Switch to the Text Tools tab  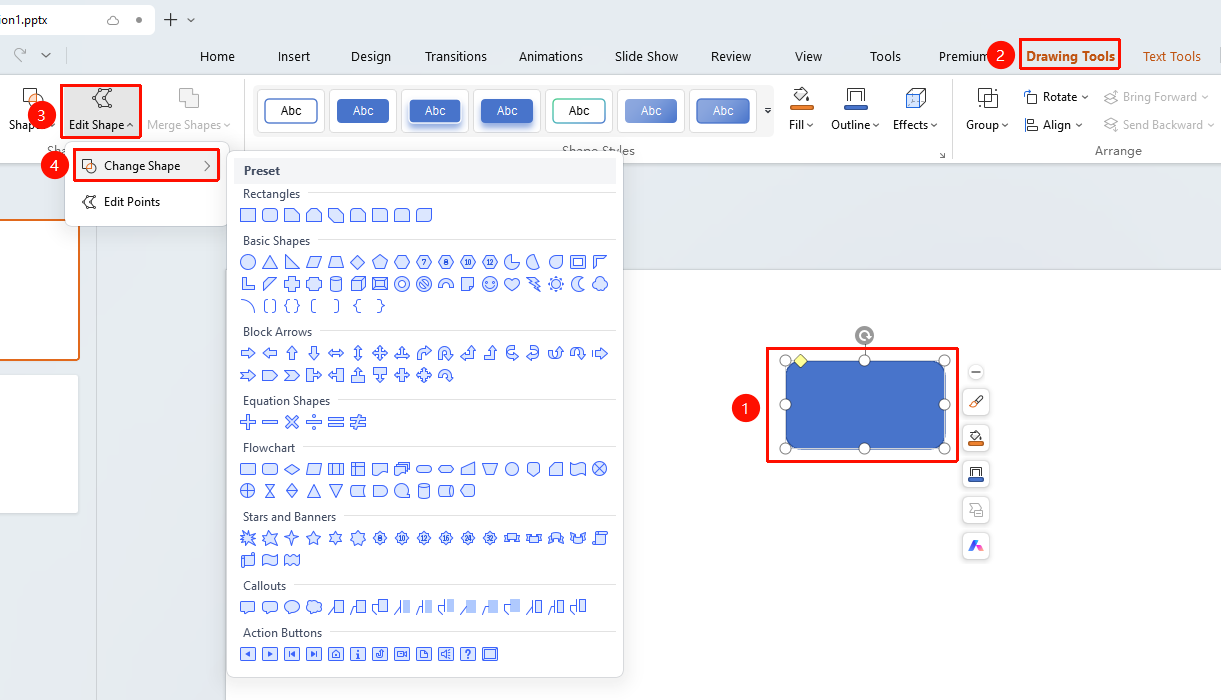[x=1172, y=56]
